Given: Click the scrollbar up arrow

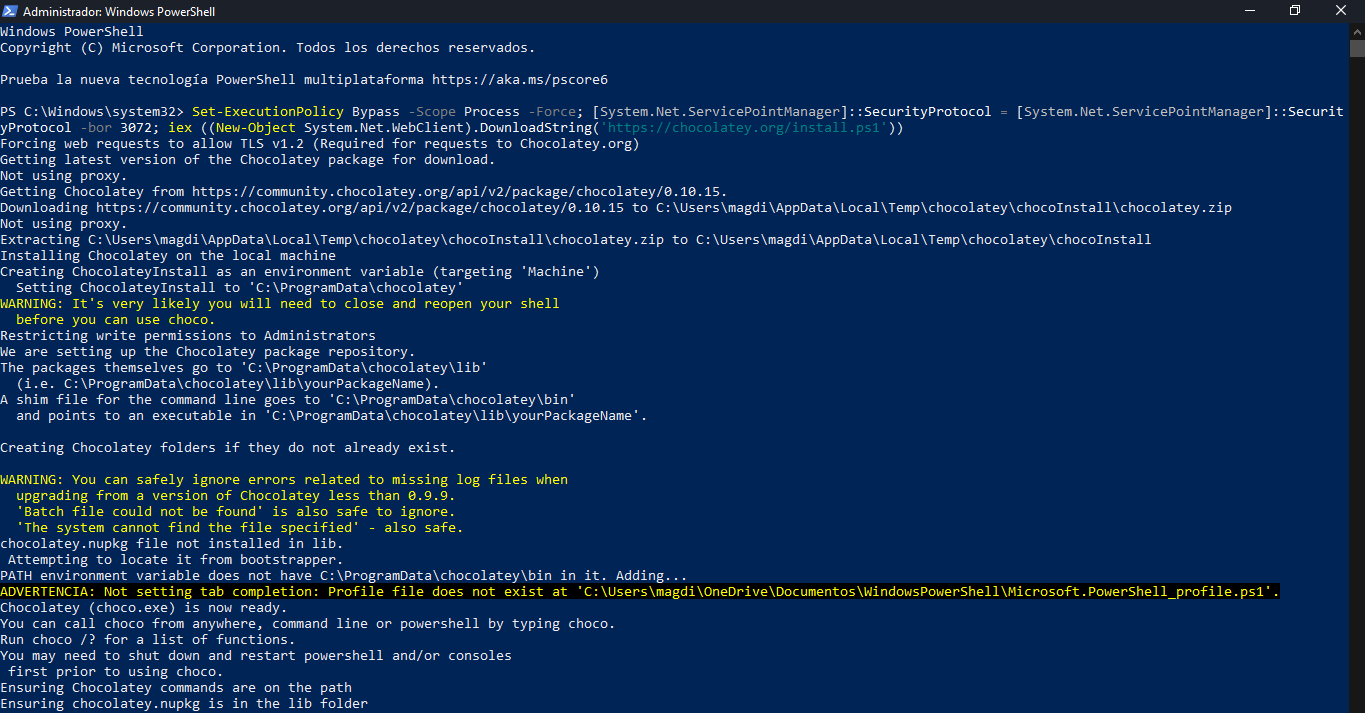Looking at the screenshot, I should (x=1356, y=32).
